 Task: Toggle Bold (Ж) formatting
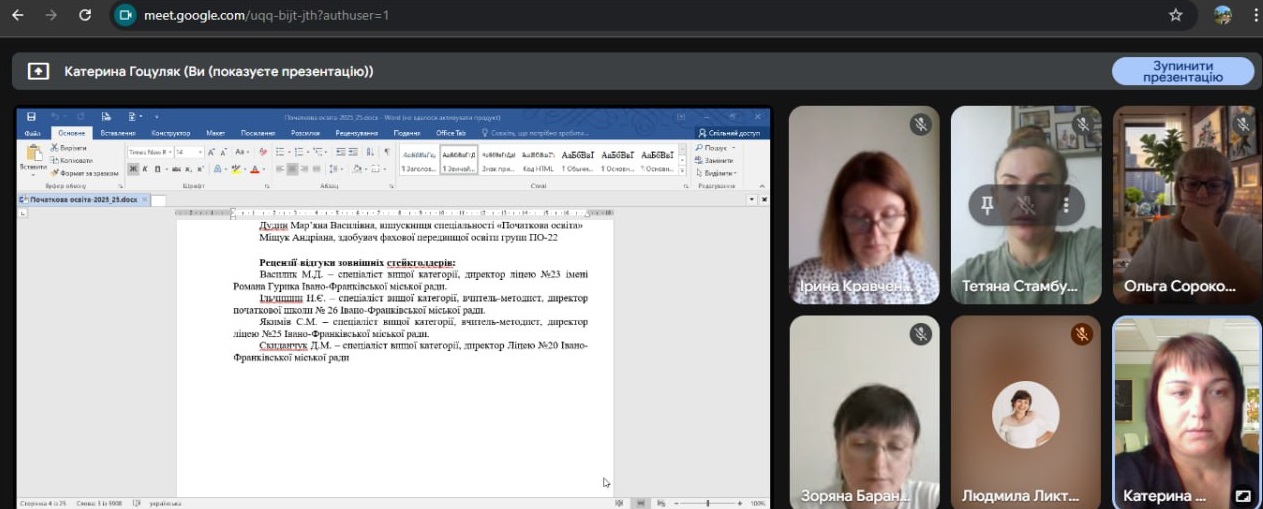coord(133,169)
